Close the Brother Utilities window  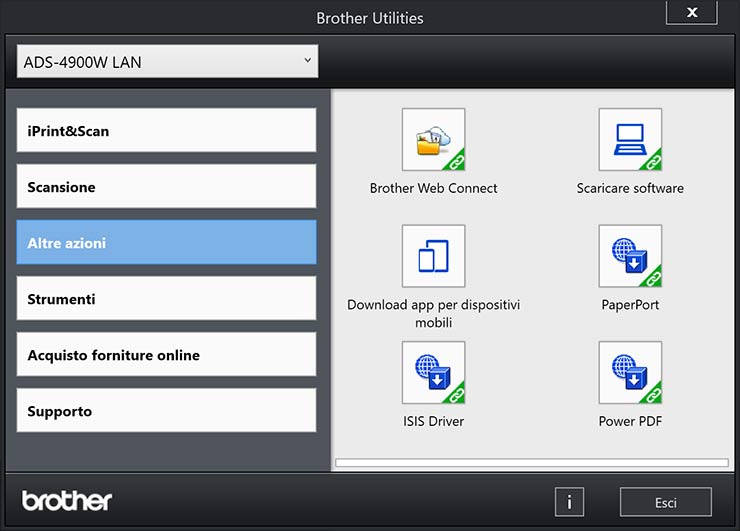[x=691, y=13]
